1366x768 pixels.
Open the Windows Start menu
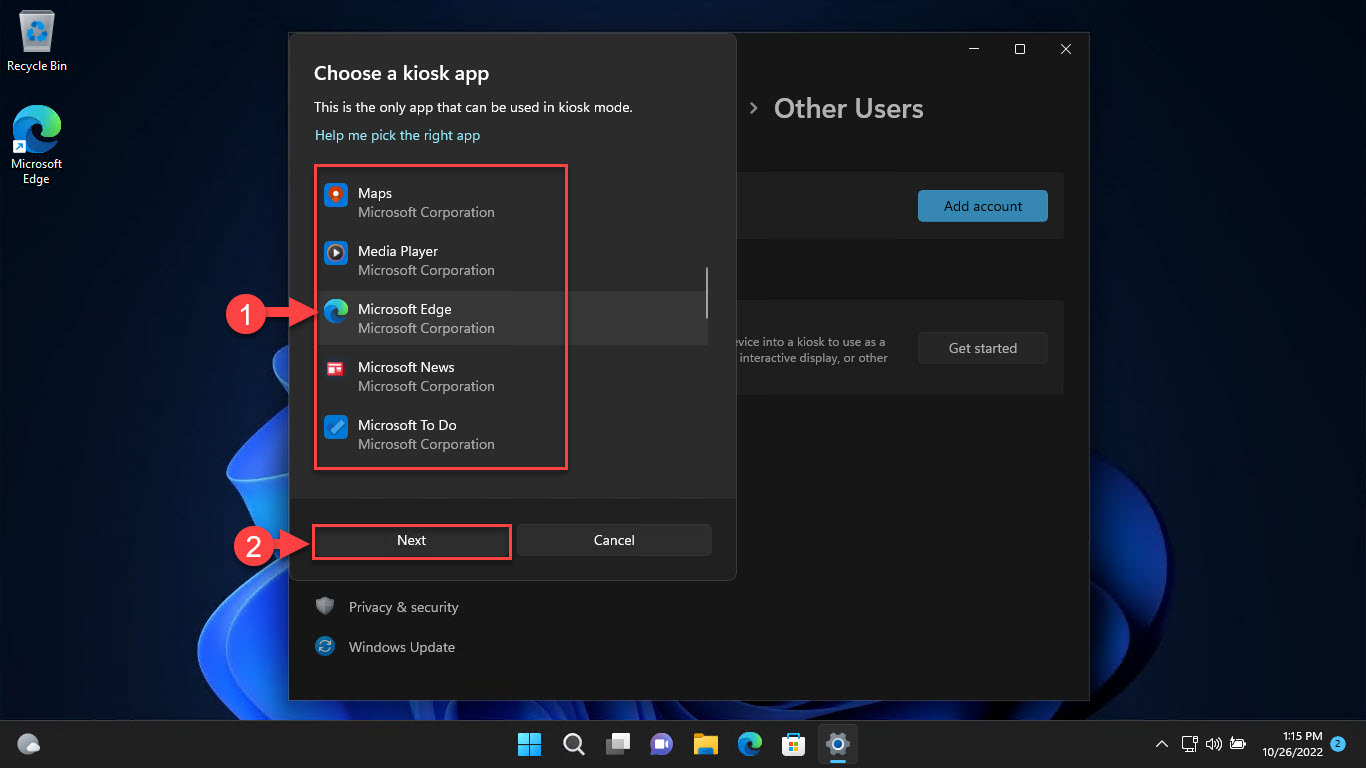tap(529, 744)
